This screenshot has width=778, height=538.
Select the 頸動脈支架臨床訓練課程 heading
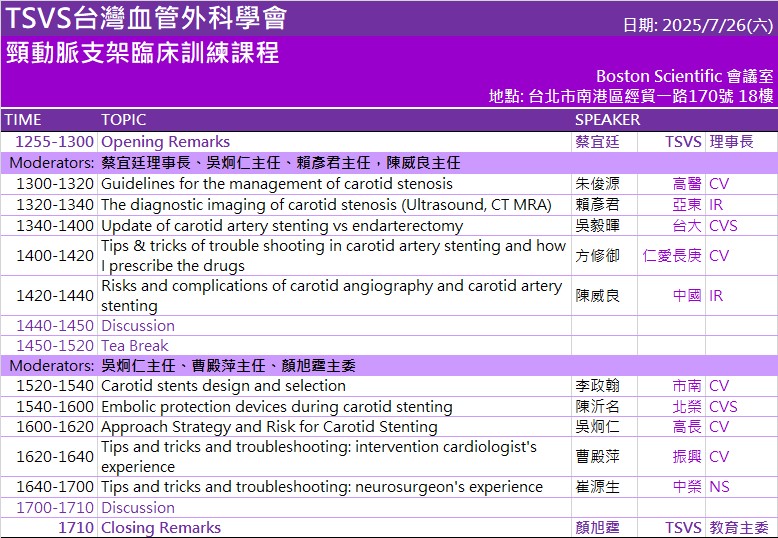tap(143, 53)
